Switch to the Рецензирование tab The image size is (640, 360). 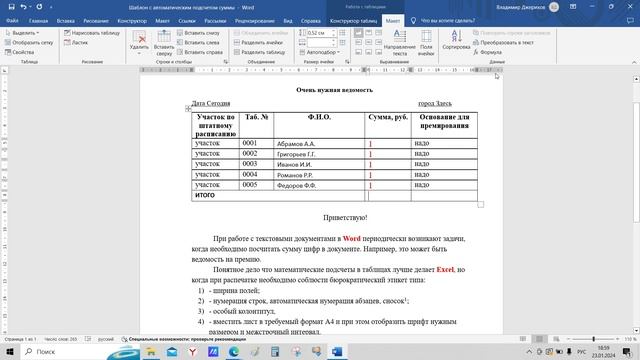point(255,20)
